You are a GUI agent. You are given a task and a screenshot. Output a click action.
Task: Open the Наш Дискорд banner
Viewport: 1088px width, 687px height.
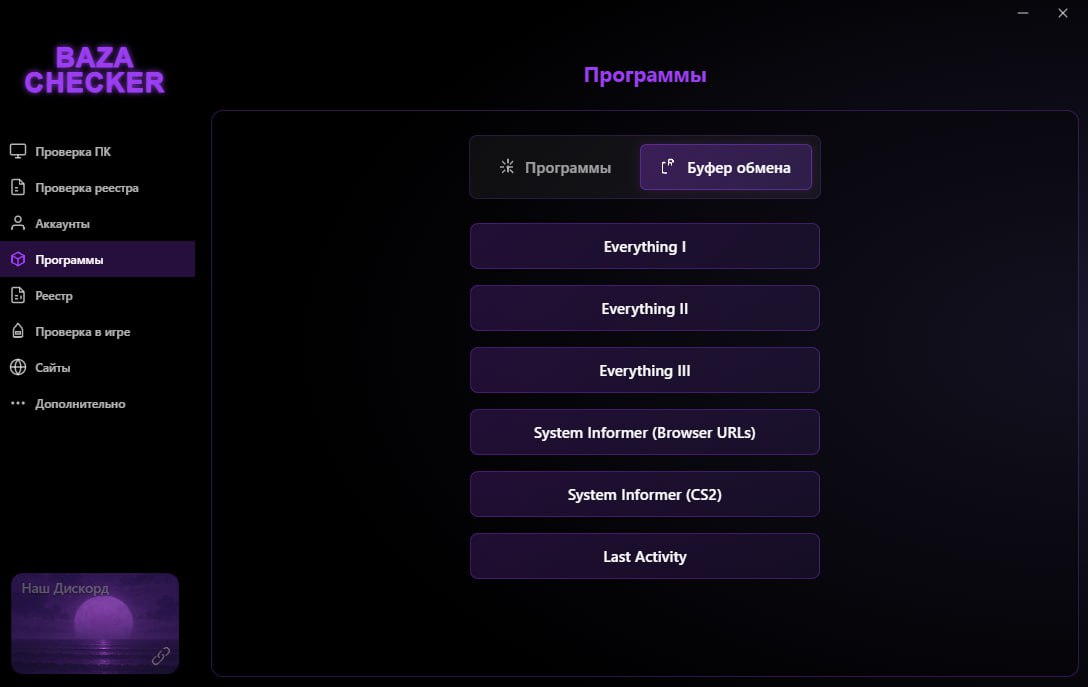pos(94,622)
